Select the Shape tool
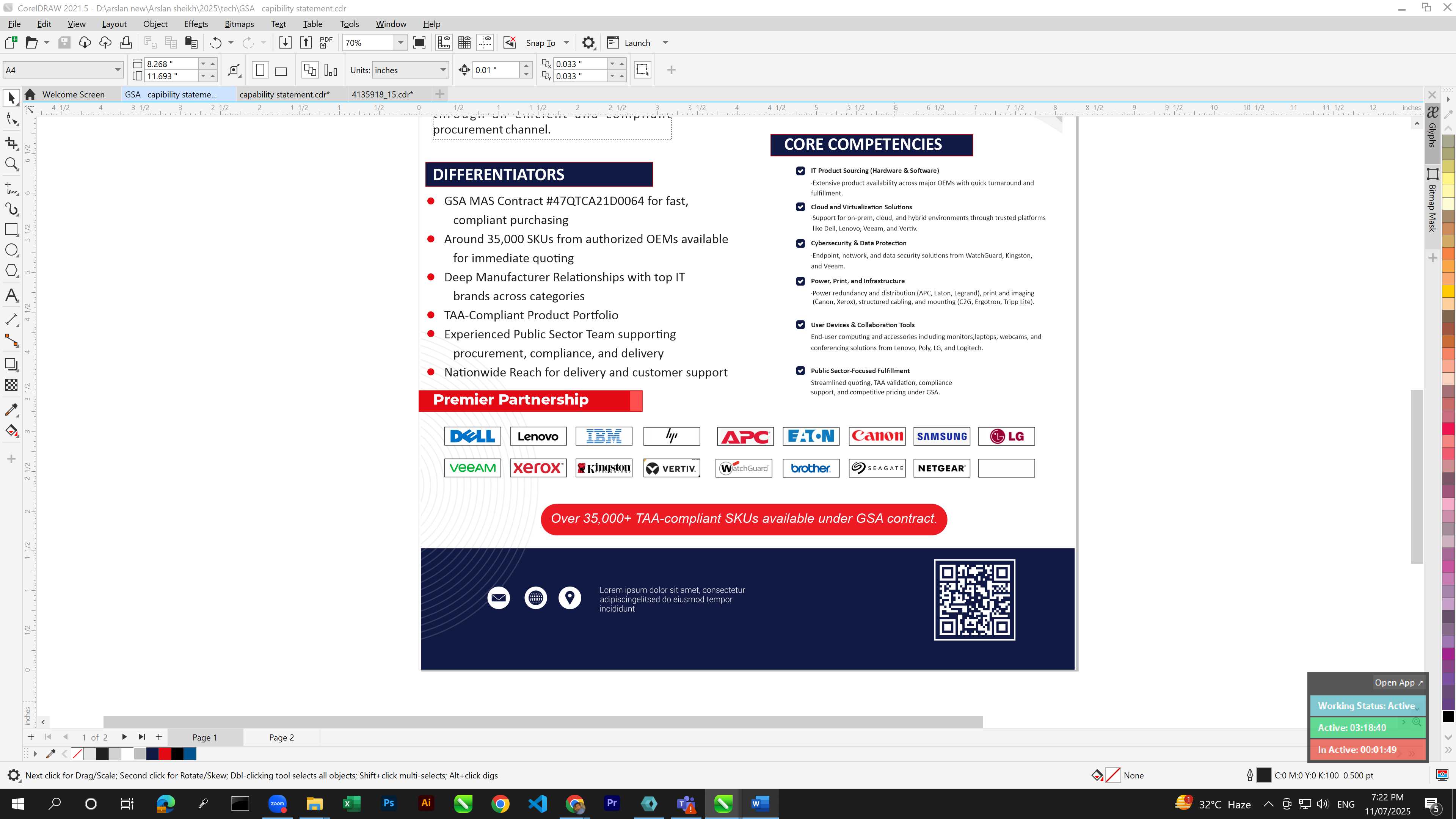This screenshot has height=819, width=1456. click(x=11, y=119)
